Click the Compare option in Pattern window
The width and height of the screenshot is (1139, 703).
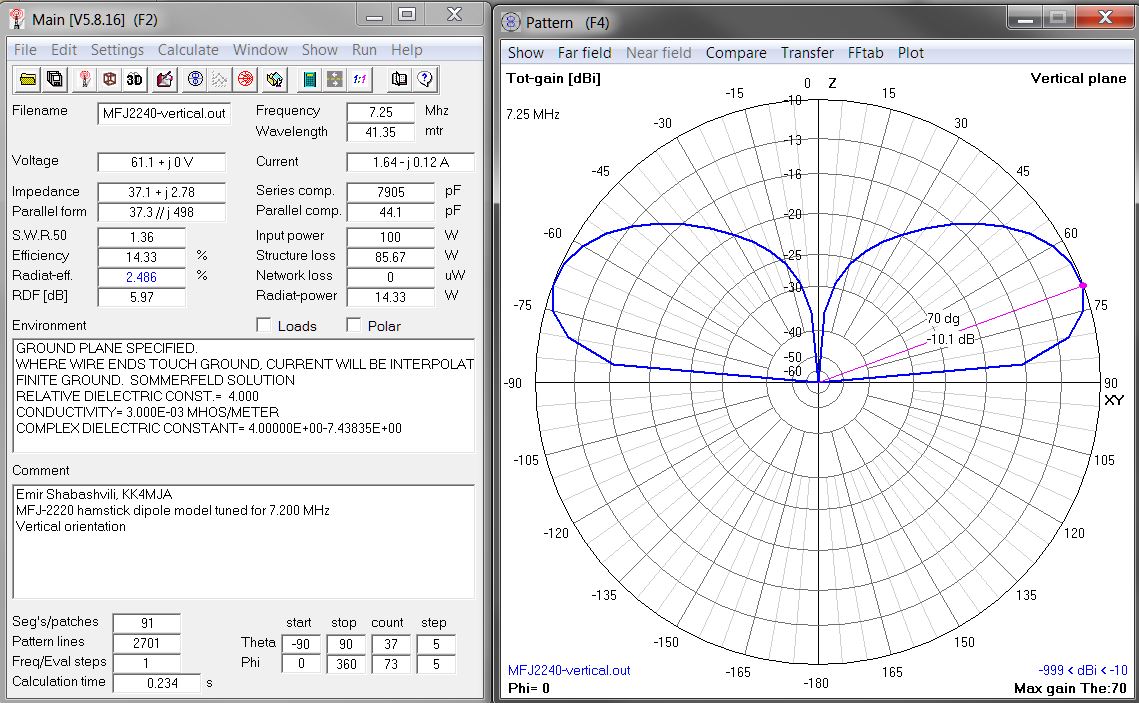tap(736, 53)
